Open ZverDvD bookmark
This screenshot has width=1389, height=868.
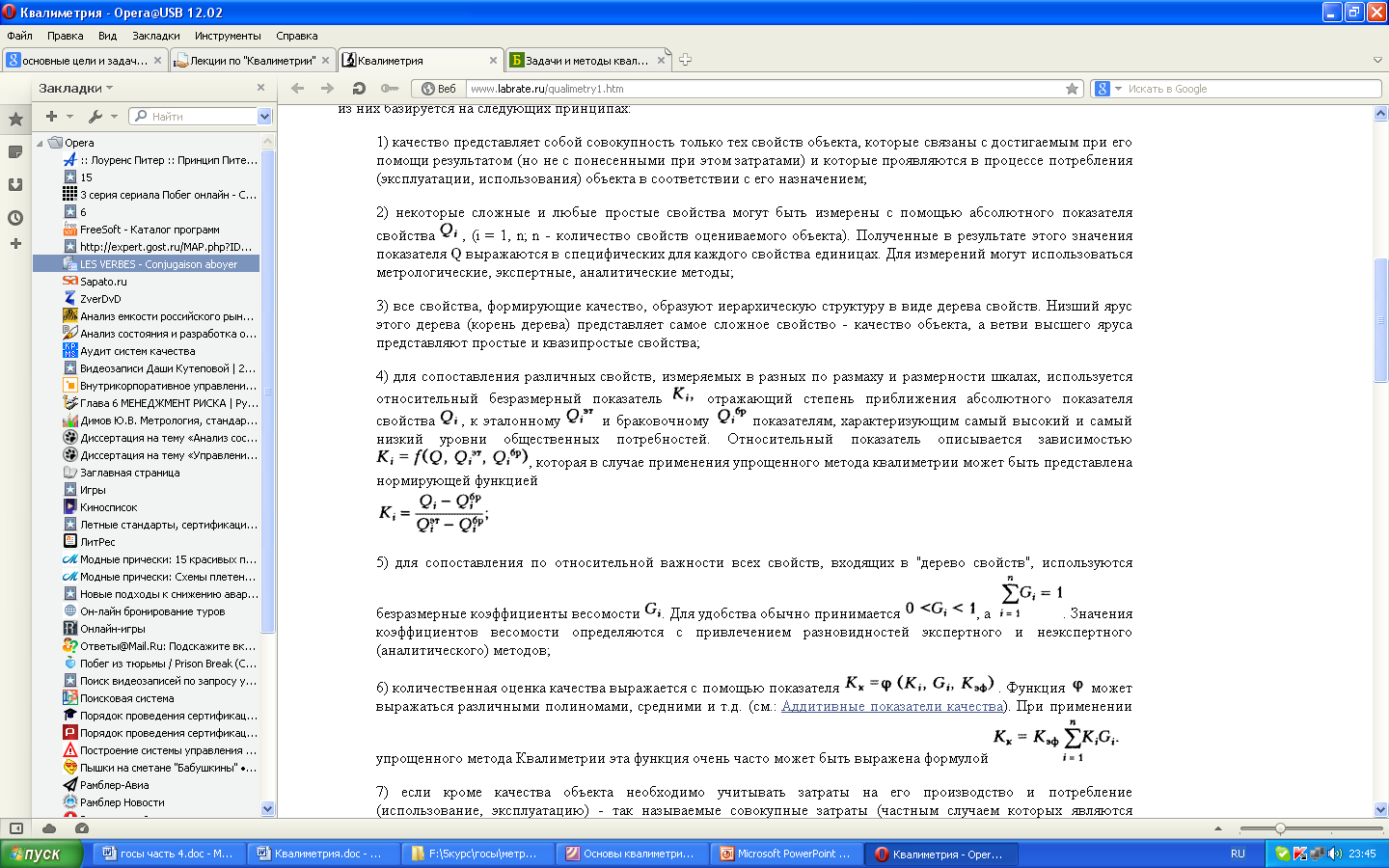click(100, 299)
